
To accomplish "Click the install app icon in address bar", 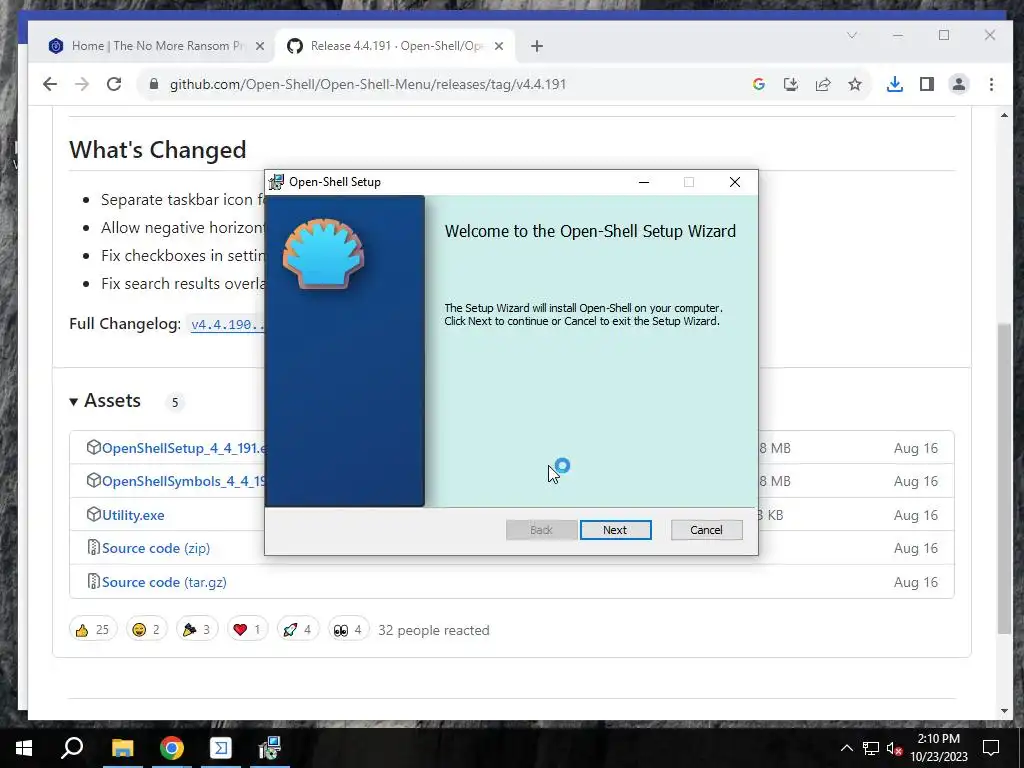I will coord(791,84).
